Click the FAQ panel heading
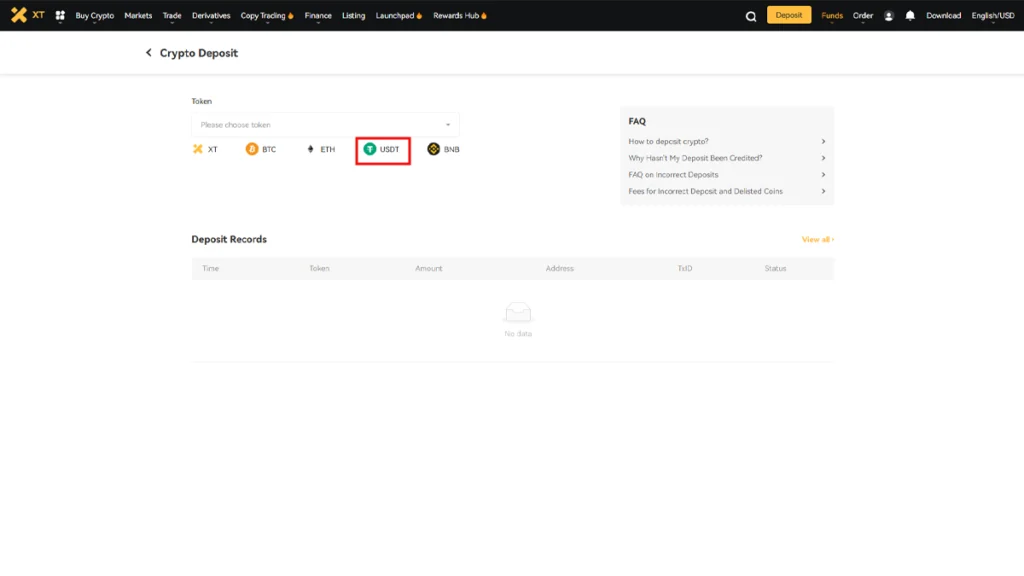This screenshot has height=576, width=1024. coord(637,121)
